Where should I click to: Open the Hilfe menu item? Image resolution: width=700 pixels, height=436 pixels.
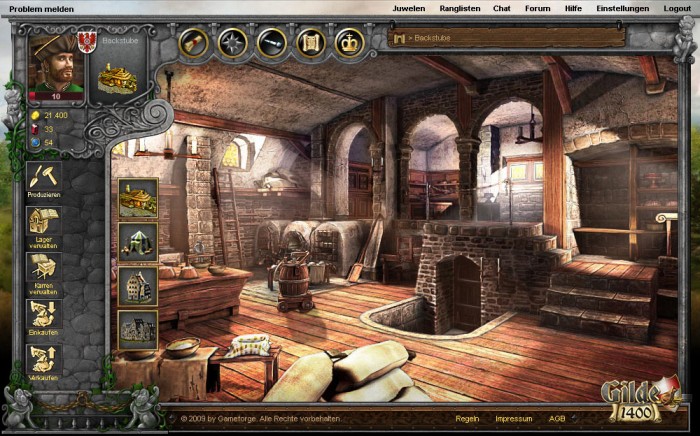click(573, 8)
